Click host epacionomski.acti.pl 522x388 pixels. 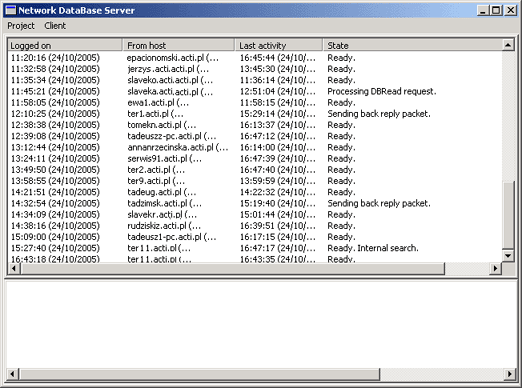pos(173,58)
